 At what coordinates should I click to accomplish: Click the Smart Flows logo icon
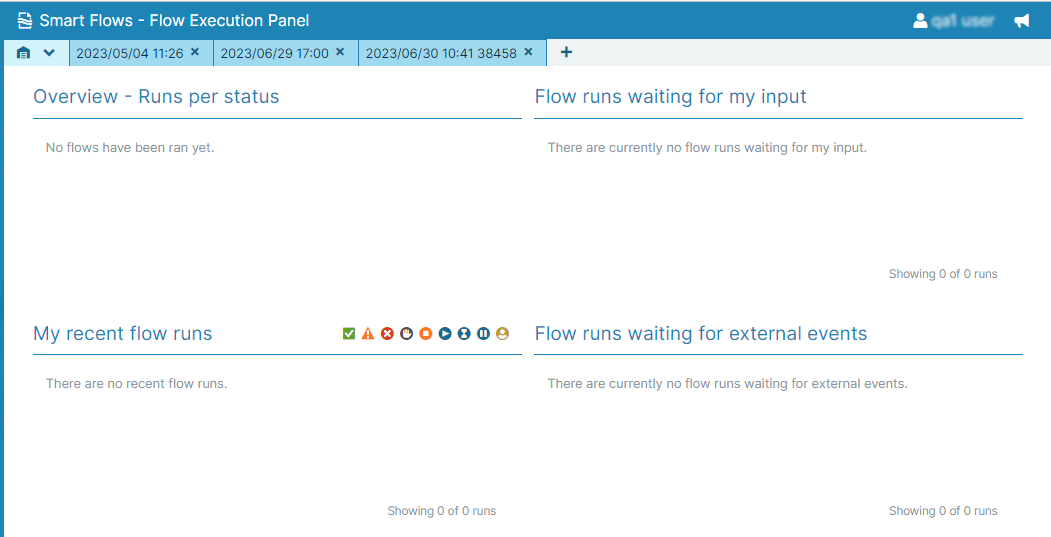coord(25,21)
